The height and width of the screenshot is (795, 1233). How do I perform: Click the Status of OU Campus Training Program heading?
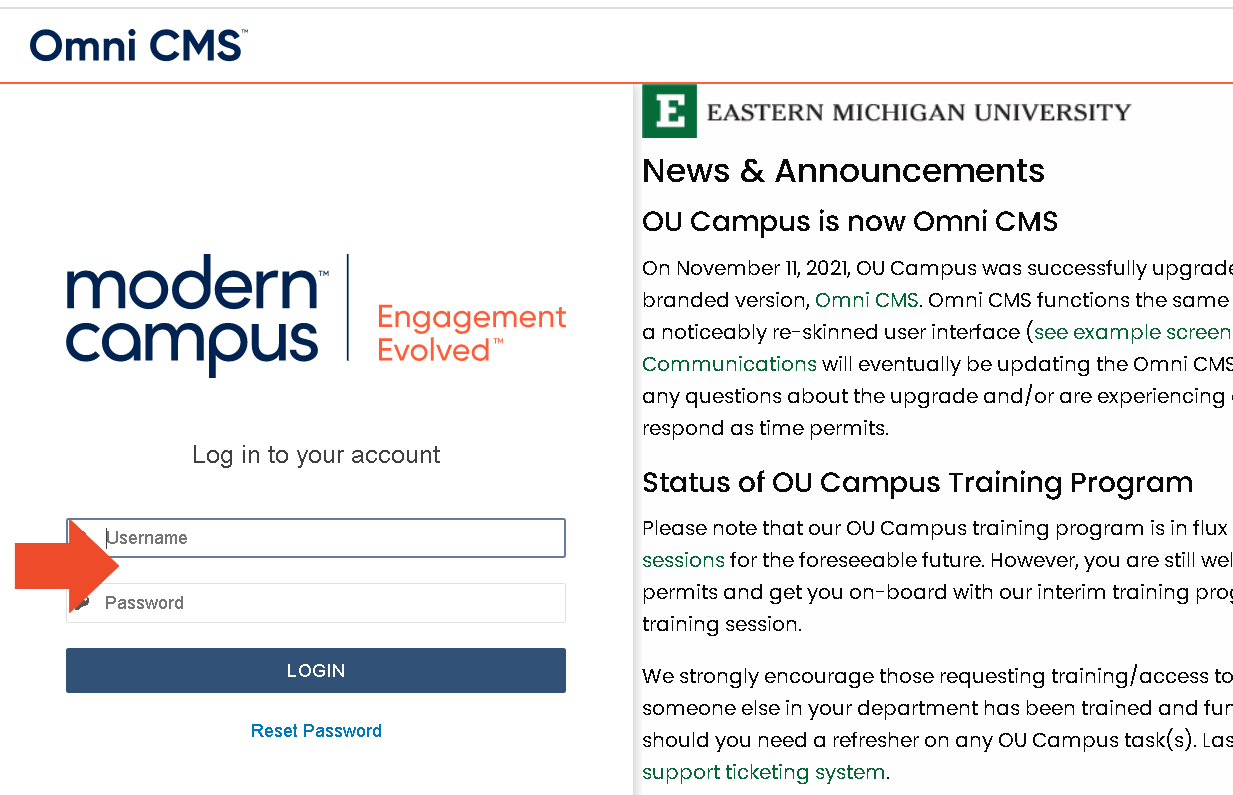[x=917, y=483]
